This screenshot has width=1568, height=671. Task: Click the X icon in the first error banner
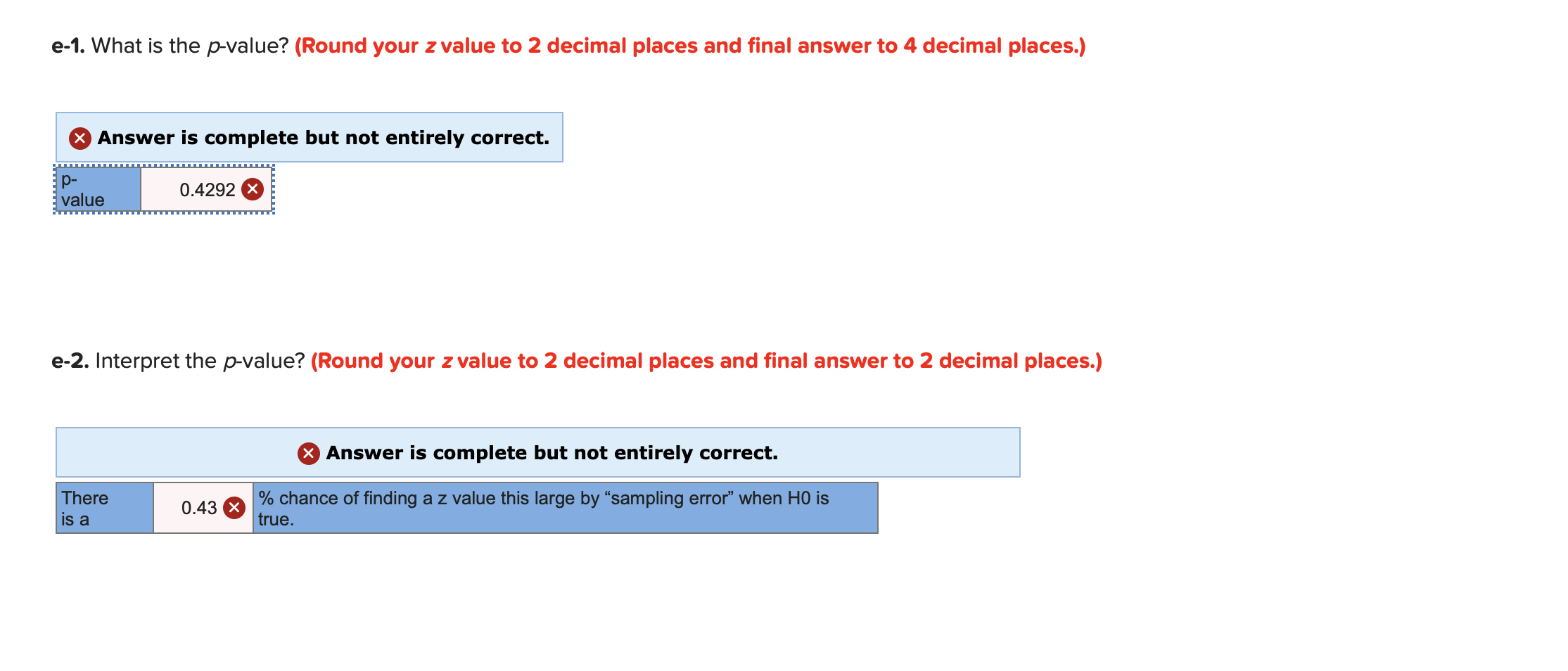pos(79,138)
